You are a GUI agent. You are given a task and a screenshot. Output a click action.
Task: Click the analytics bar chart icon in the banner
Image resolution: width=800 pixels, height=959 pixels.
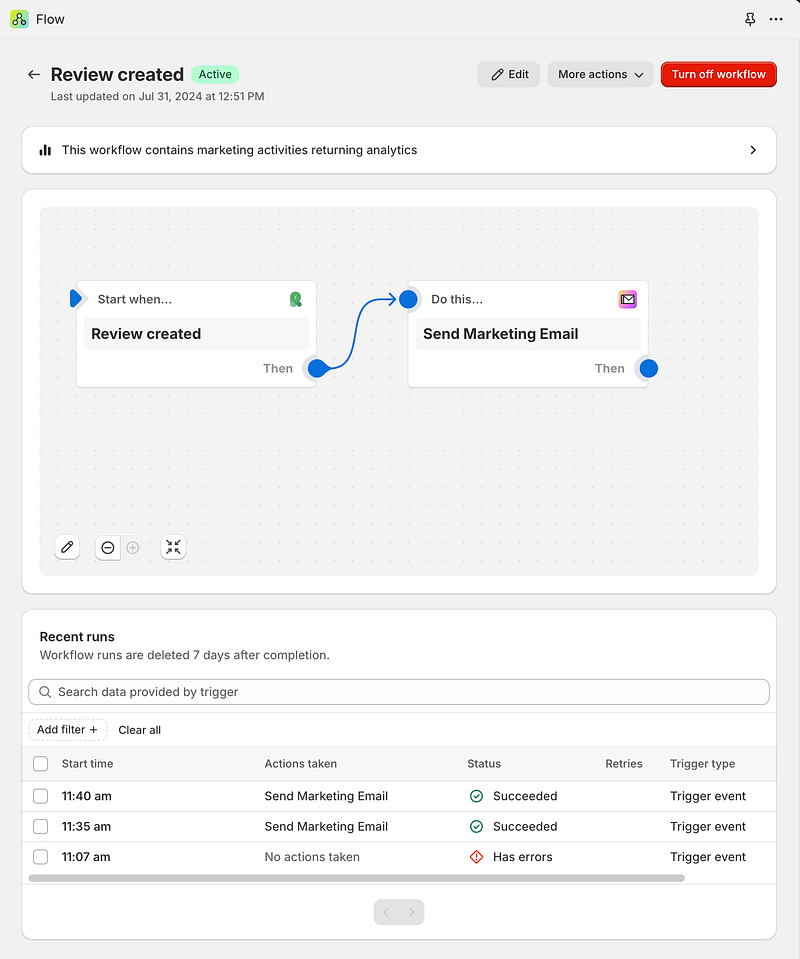click(x=44, y=149)
